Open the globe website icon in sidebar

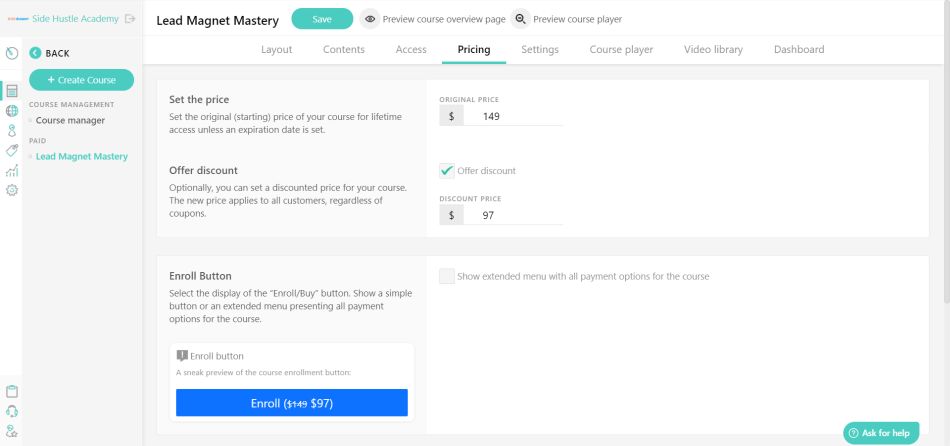pos(12,111)
